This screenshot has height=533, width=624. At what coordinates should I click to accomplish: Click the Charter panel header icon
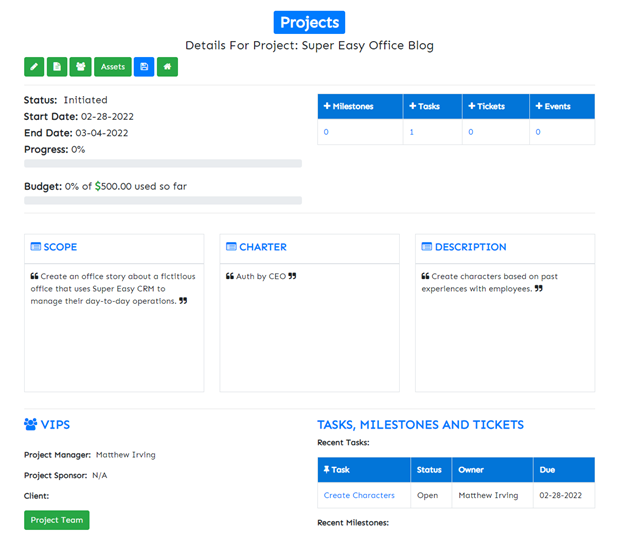coord(231,247)
